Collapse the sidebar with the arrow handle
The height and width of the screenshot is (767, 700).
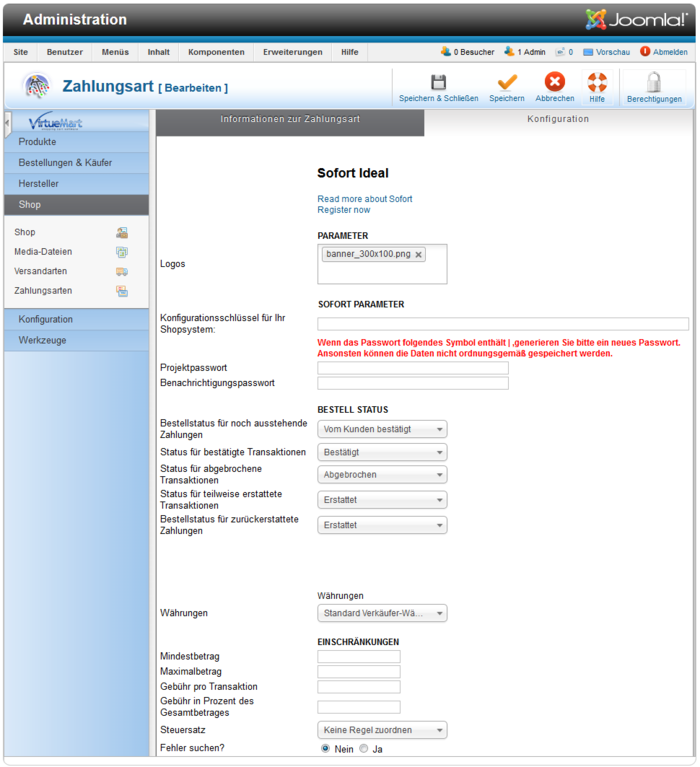point(7,123)
